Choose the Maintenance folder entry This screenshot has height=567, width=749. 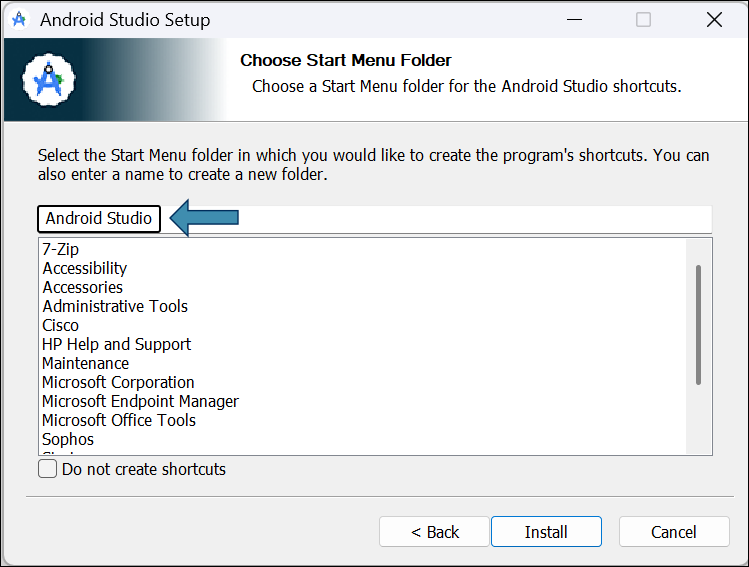coord(86,364)
